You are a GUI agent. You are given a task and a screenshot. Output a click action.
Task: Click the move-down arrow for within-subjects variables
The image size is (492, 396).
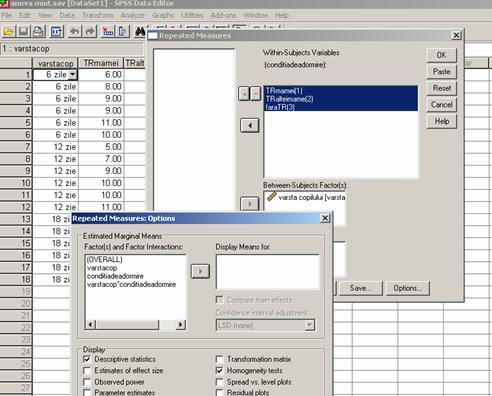pyautogui.click(x=255, y=94)
